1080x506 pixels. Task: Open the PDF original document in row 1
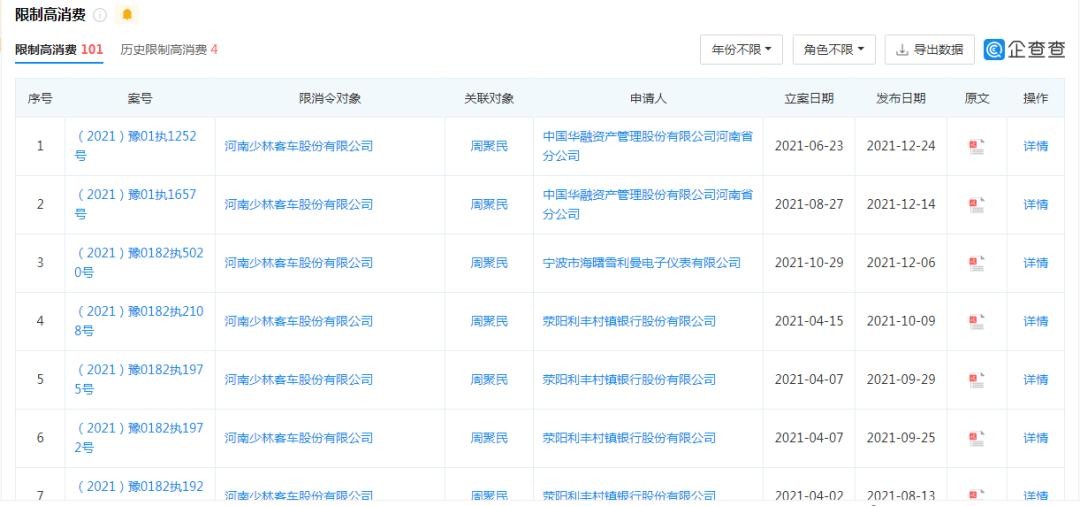pos(976,146)
